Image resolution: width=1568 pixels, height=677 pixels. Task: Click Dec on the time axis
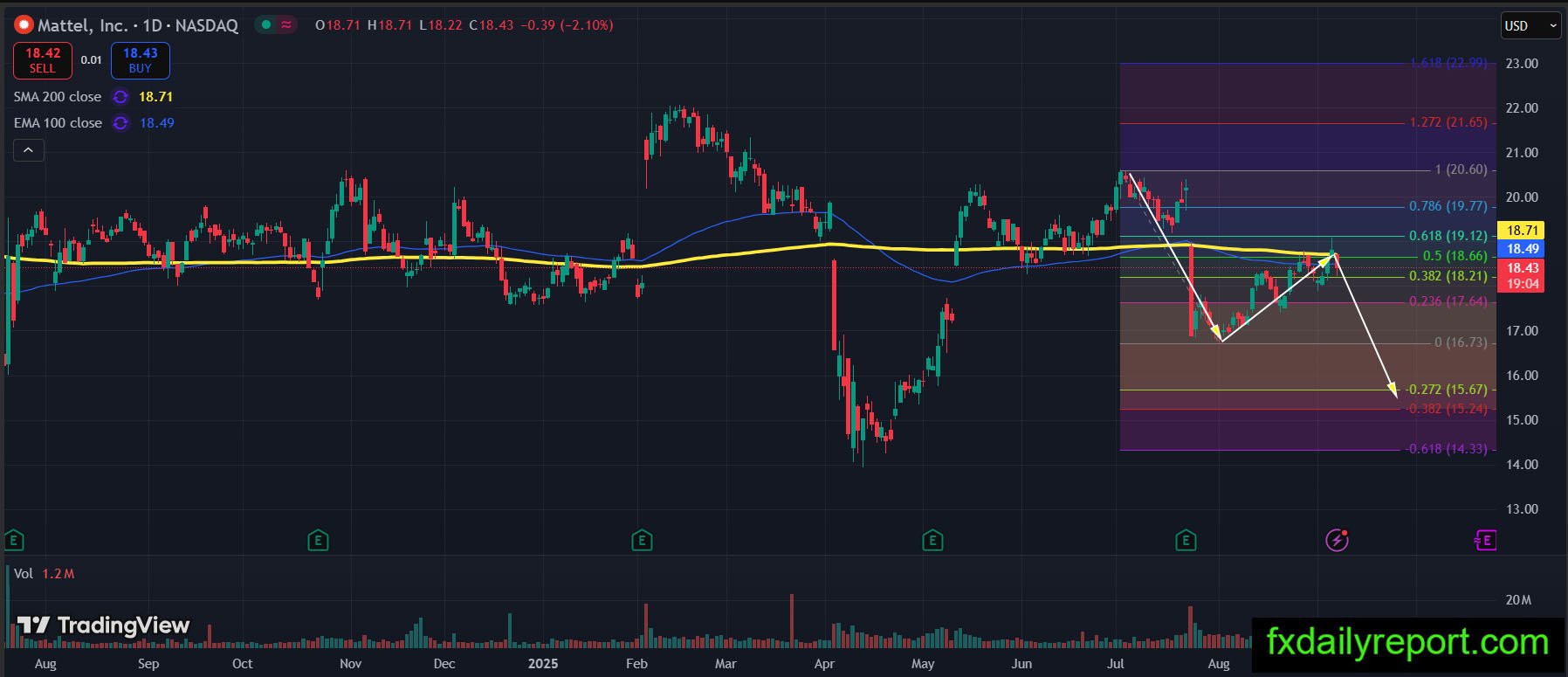(444, 664)
